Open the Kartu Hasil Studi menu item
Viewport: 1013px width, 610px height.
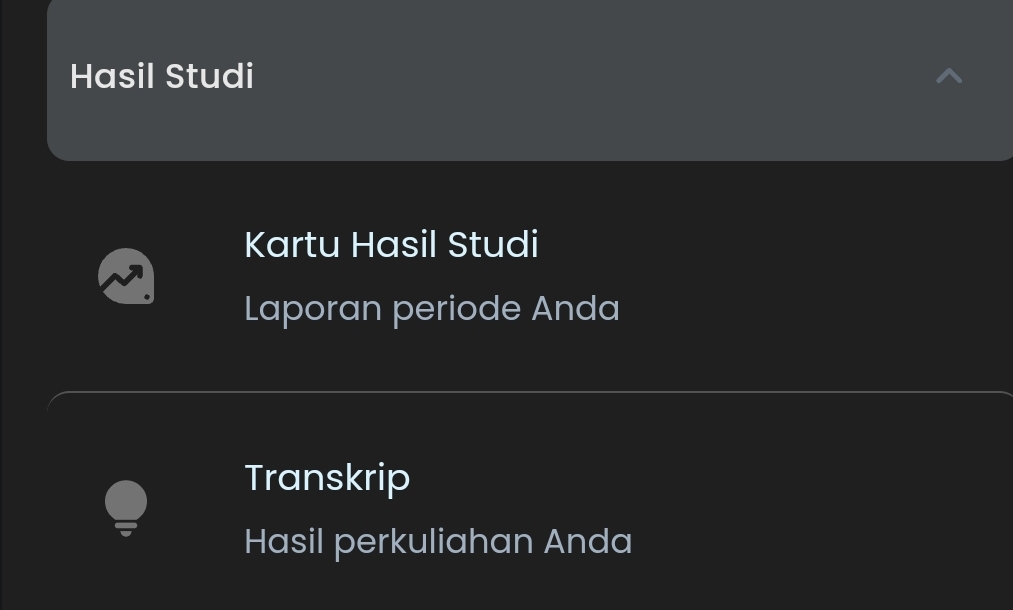coord(391,245)
